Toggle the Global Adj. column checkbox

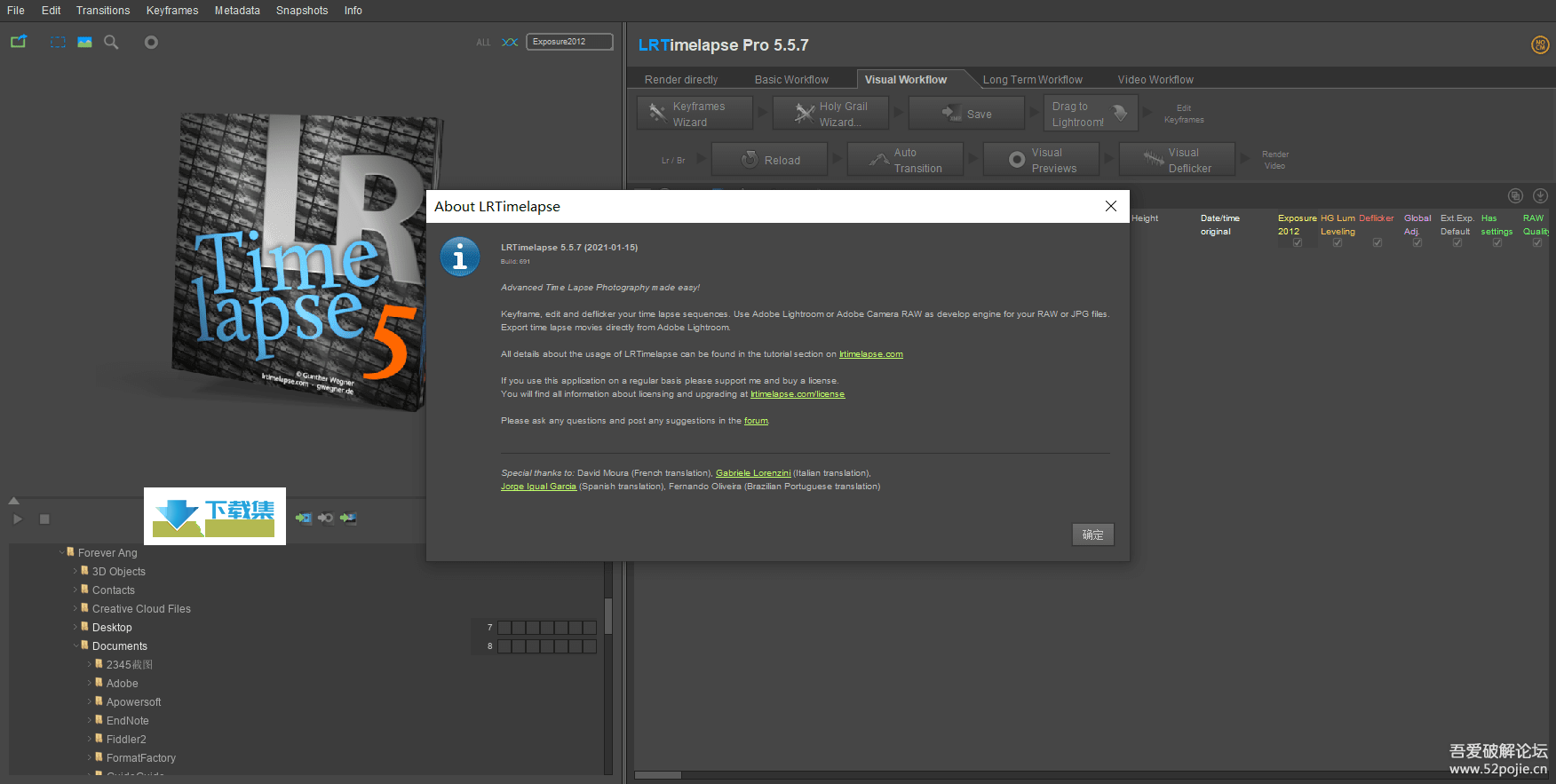click(x=1417, y=242)
